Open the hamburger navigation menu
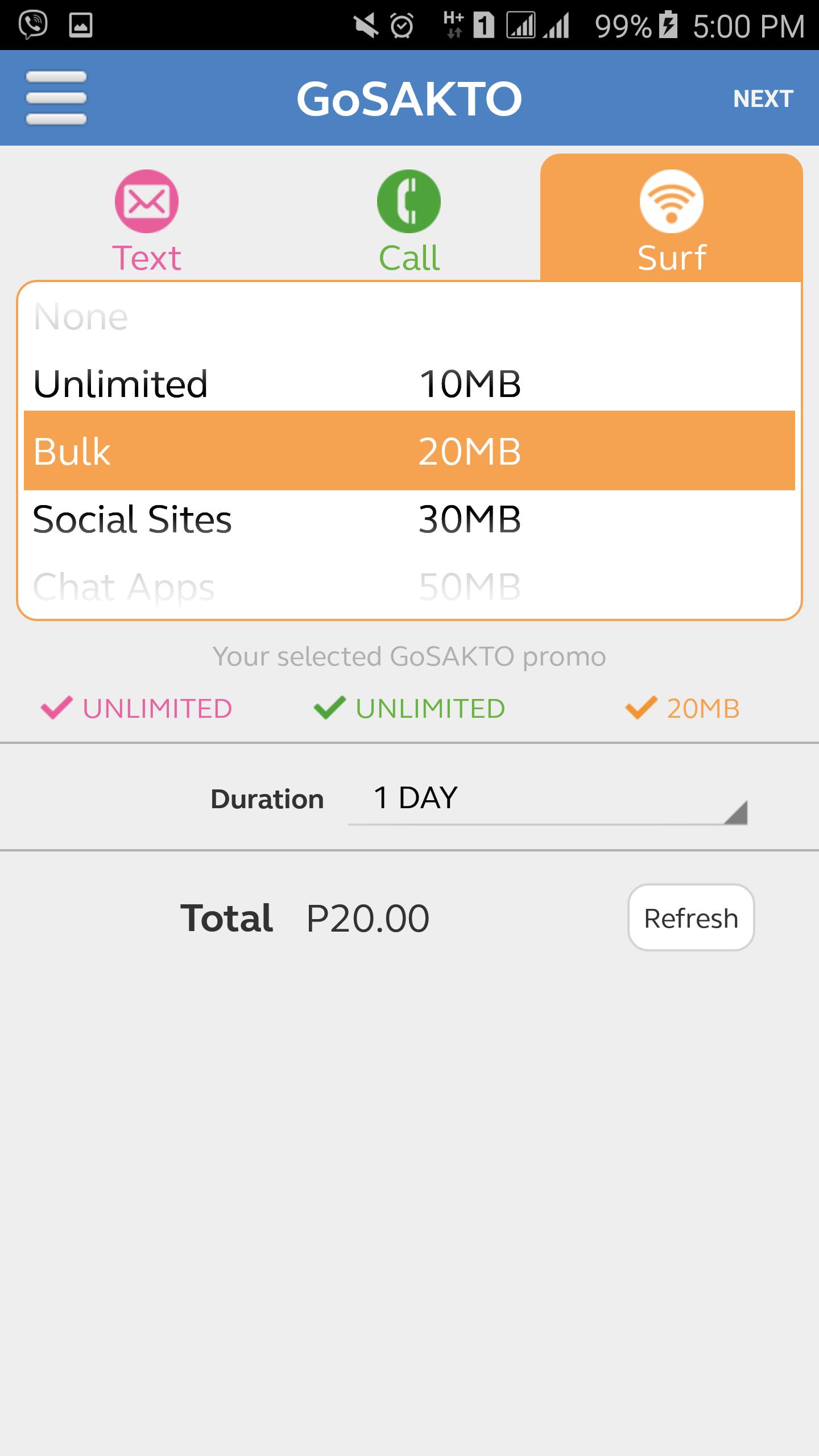Viewport: 819px width, 1456px height. pos(56,98)
